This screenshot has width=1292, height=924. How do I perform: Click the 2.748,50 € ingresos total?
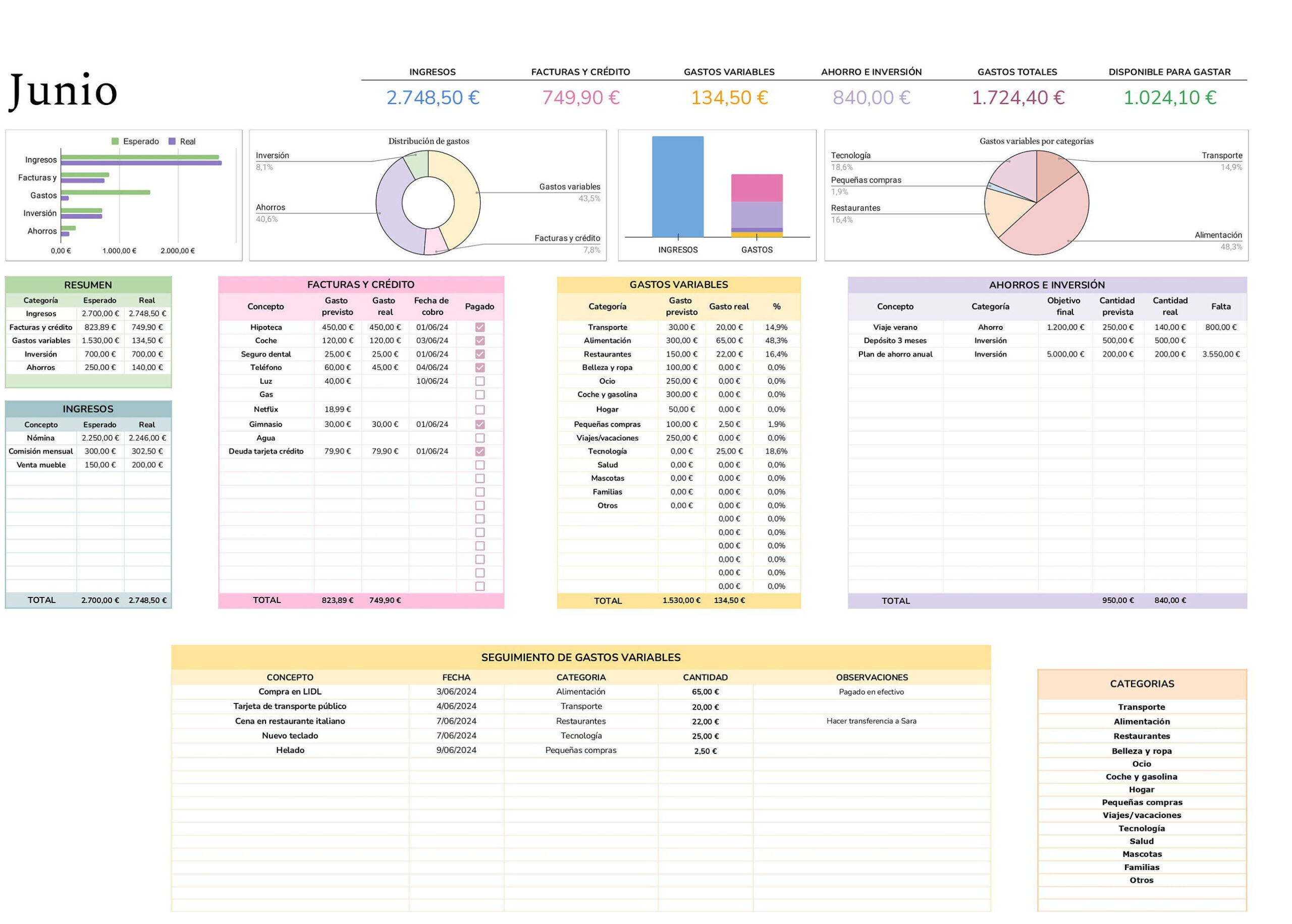(x=433, y=97)
